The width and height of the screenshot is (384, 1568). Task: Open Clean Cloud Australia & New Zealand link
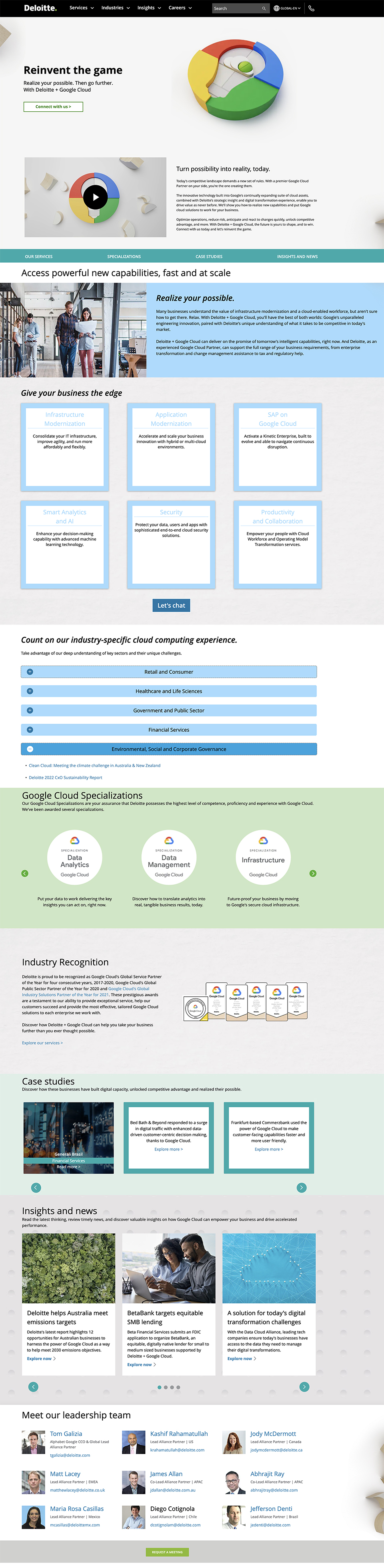point(94,766)
